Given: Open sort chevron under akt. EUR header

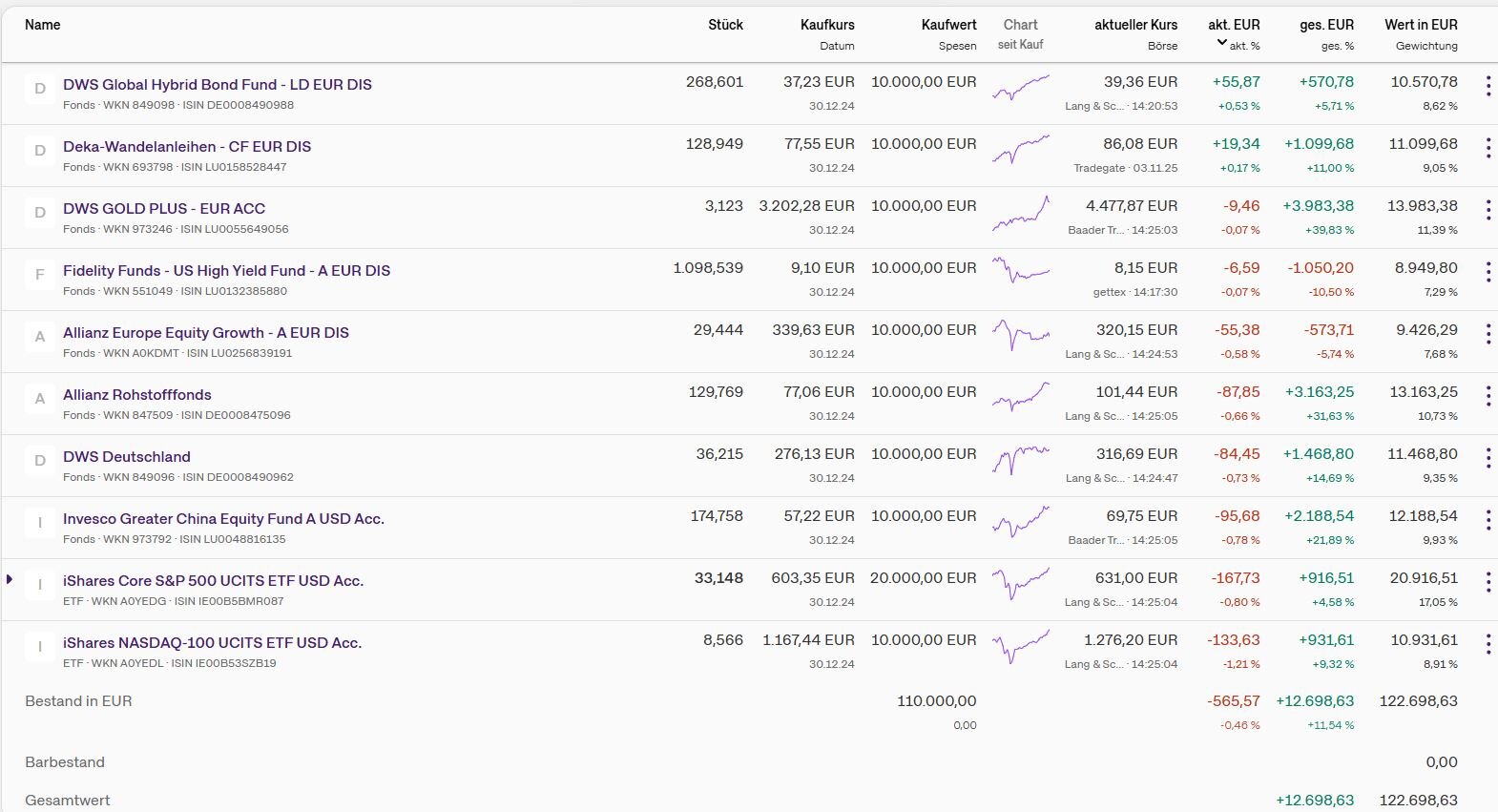Looking at the screenshot, I should pos(1221,43).
